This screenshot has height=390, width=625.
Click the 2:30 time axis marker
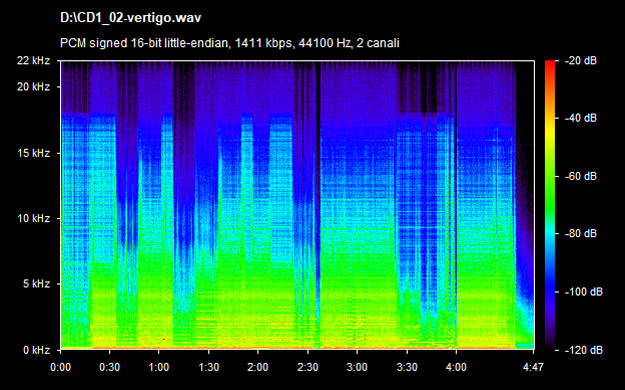coord(308,367)
